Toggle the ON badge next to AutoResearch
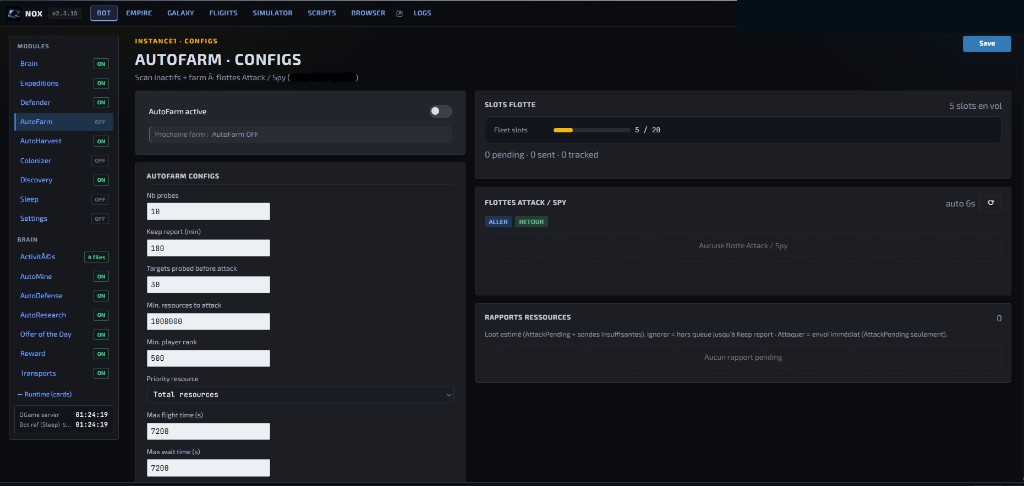The image size is (1024, 486). point(101,316)
